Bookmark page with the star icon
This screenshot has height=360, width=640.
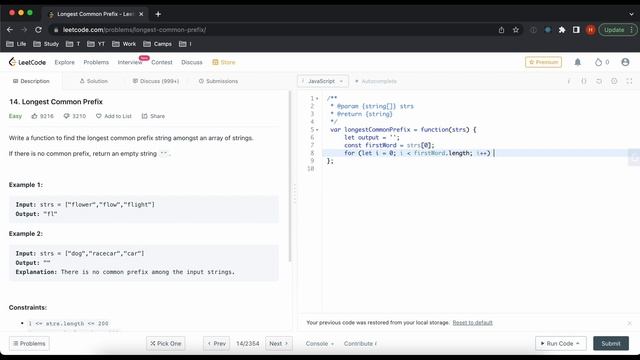click(516, 30)
